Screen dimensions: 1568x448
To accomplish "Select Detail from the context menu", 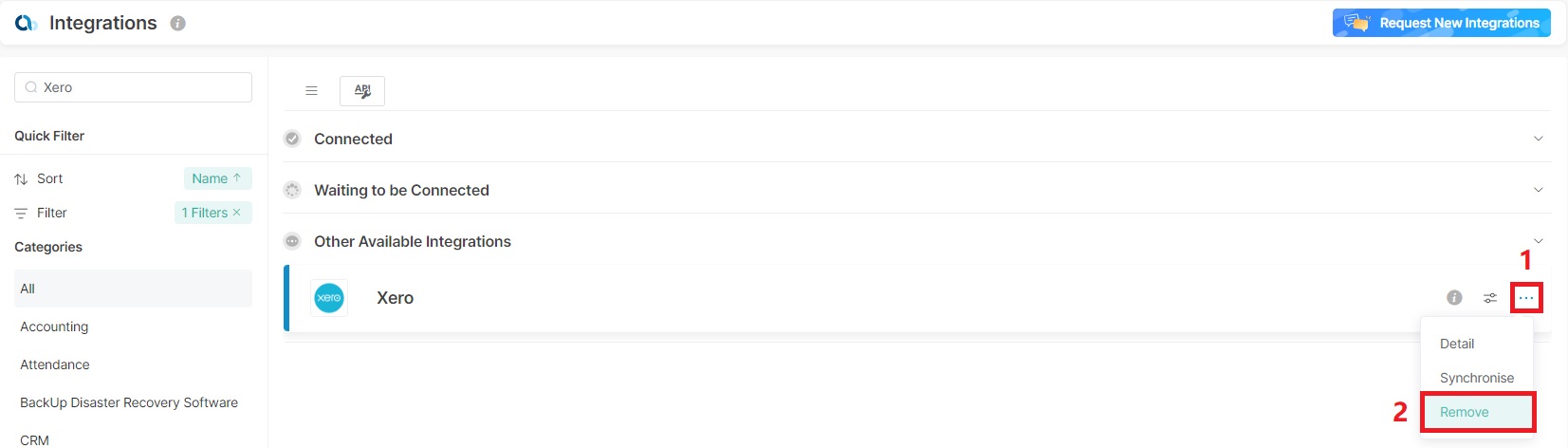I will pyautogui.click(x=1457, y=344).
